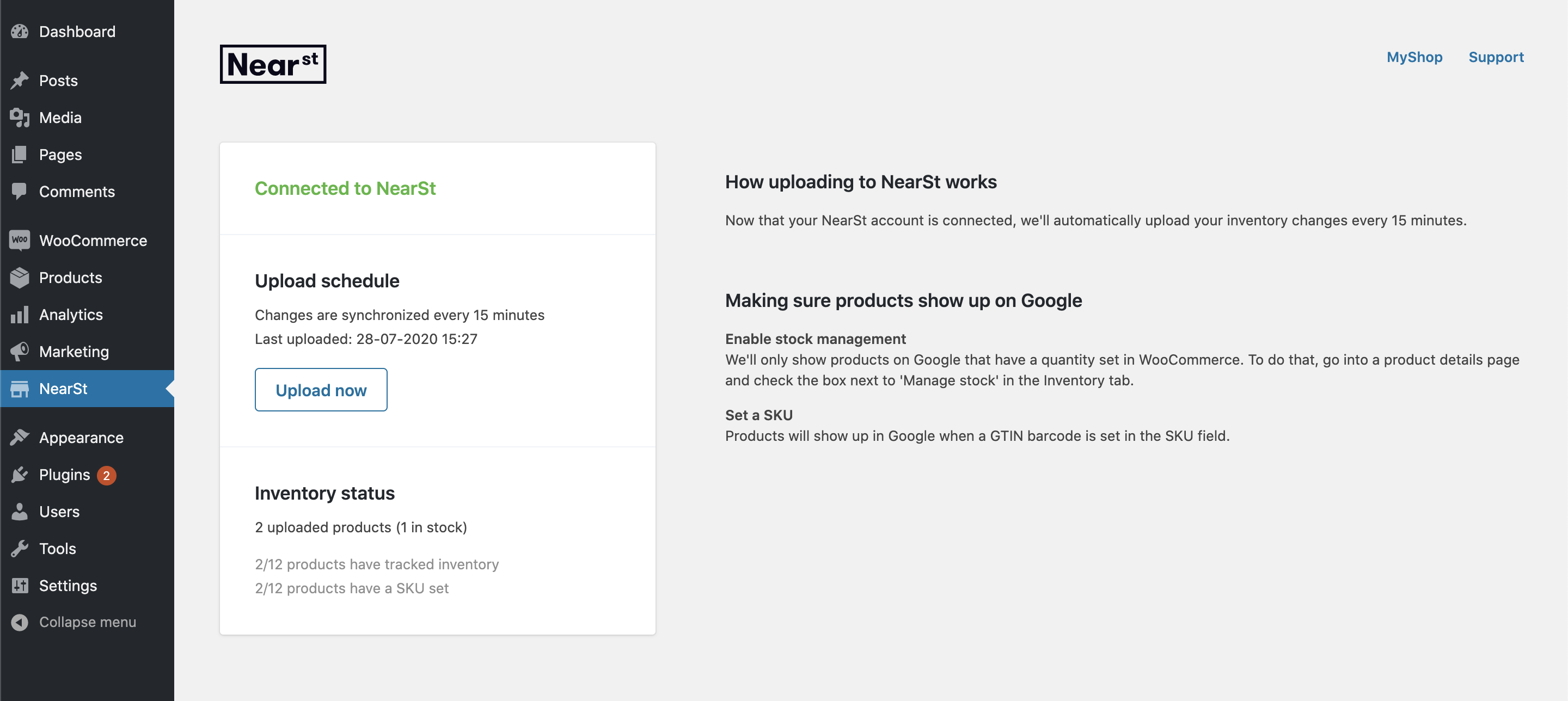Image resolution: width=1568 pixels, height=701 pixels.
Task: Open the Plugins menu item
Action: click(x=64, y=475)
